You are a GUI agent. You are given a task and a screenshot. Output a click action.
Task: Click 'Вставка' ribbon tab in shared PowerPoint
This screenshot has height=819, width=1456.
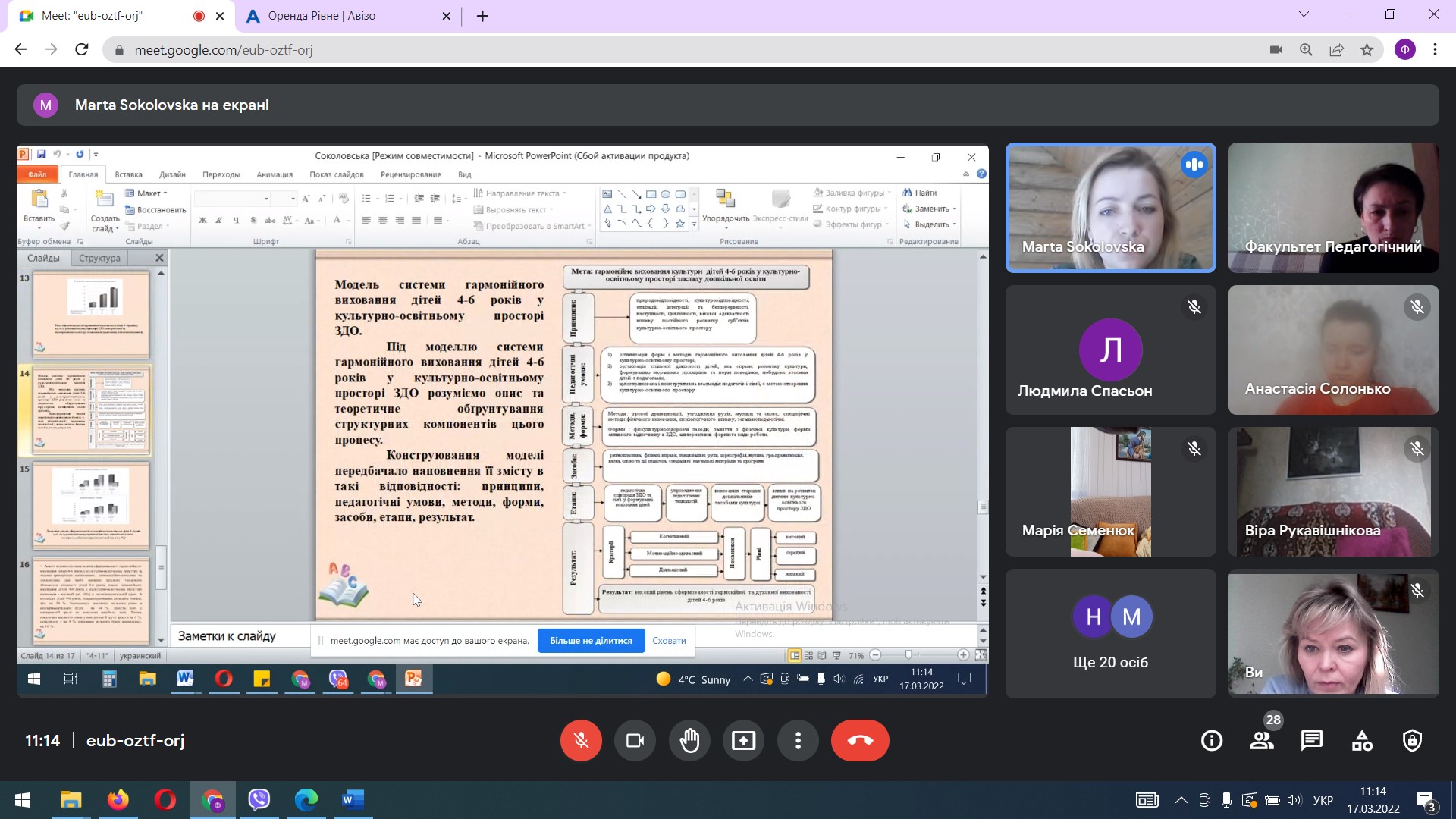128,174
